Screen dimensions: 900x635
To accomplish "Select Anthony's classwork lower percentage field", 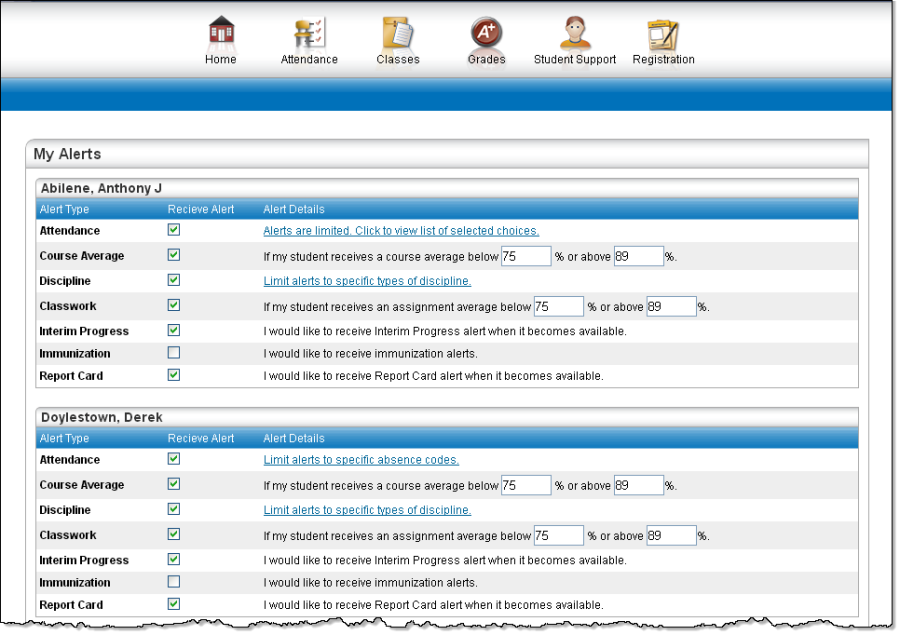I will (x=559, y=306).
